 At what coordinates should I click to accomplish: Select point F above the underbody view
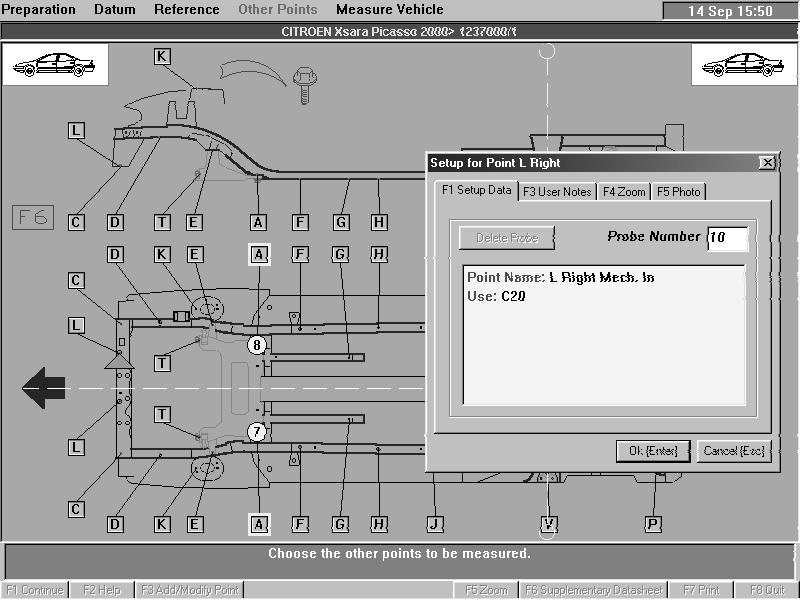pos(300,254)
